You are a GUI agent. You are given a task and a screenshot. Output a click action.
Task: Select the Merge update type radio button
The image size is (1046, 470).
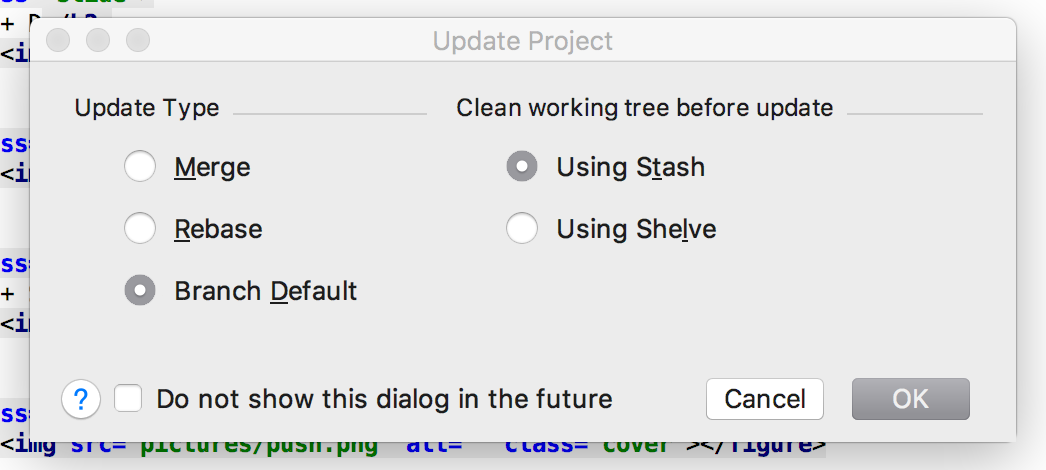140,167
